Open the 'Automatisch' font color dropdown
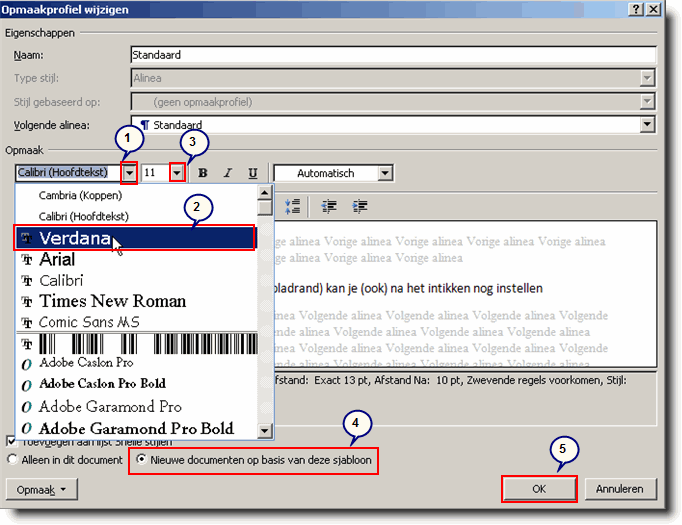 tap(385, 174)
